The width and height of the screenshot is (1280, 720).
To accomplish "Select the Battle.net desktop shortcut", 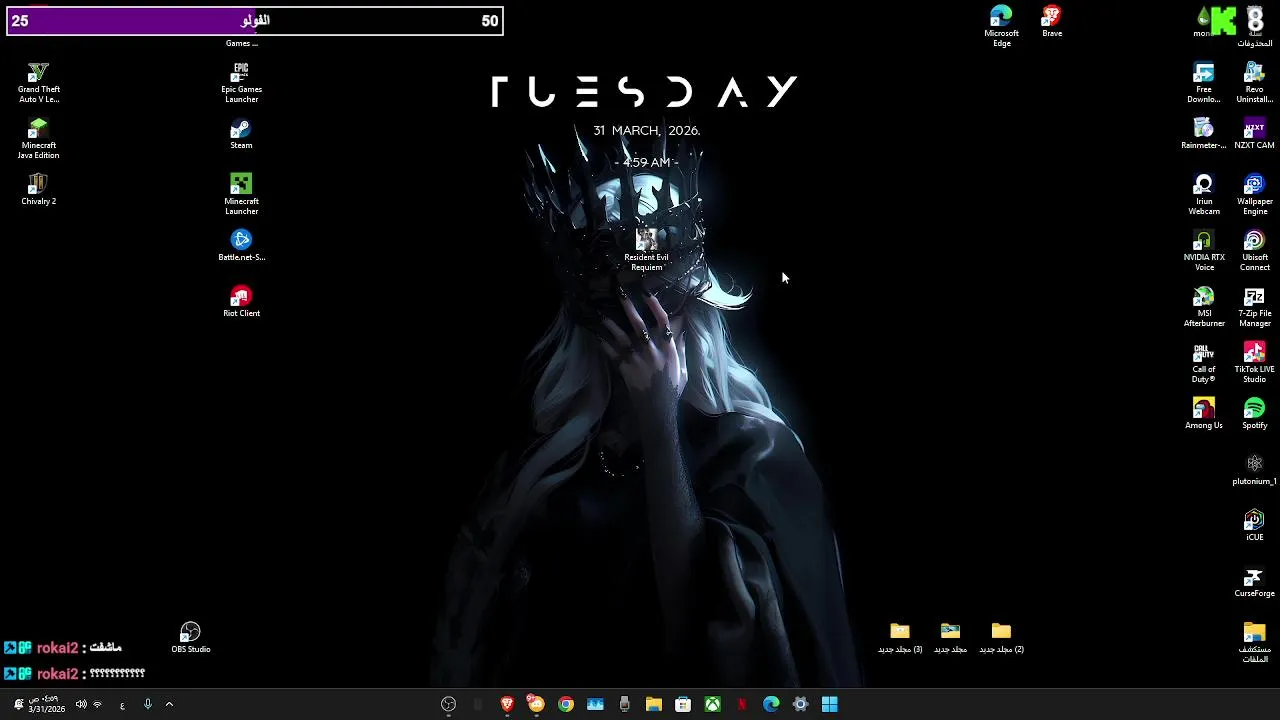I will pyautogui.click(x=241, y=245).
